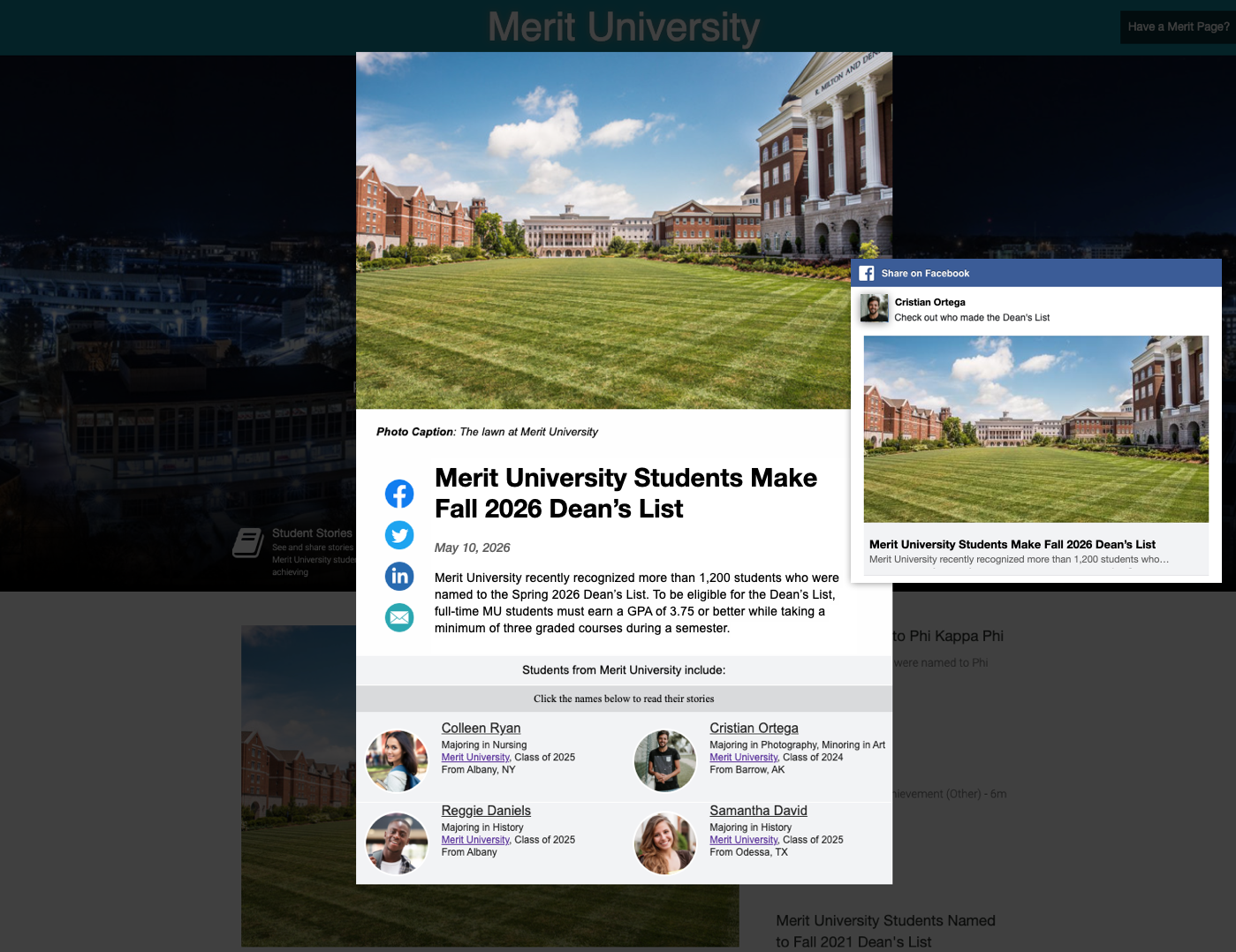1236x952 pixels.
Task: Click Colleen Ryan's profile photo
Action: point(397,760)
